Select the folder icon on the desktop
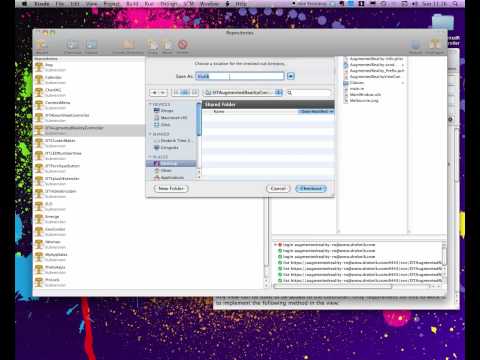Viewport: 480px width, 360px height. pyautogui.click(x=443, y=21)
